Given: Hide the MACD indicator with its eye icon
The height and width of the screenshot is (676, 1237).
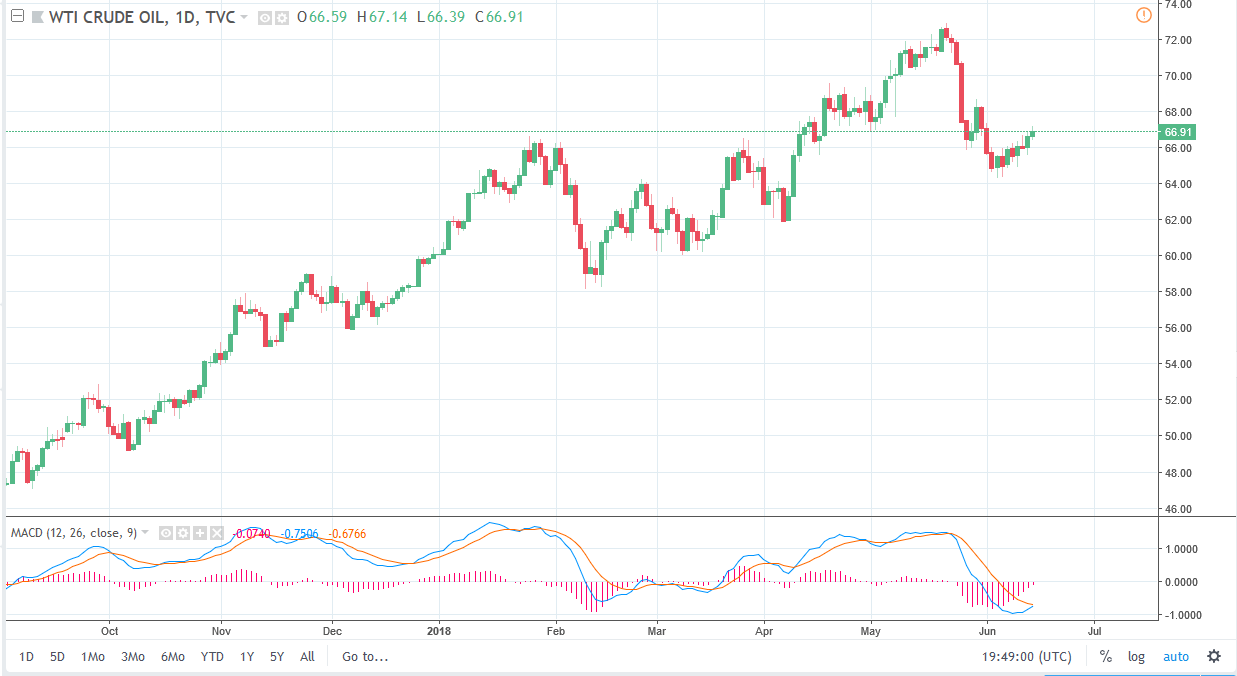Looking at the screenshot, I should click(167, 534).
